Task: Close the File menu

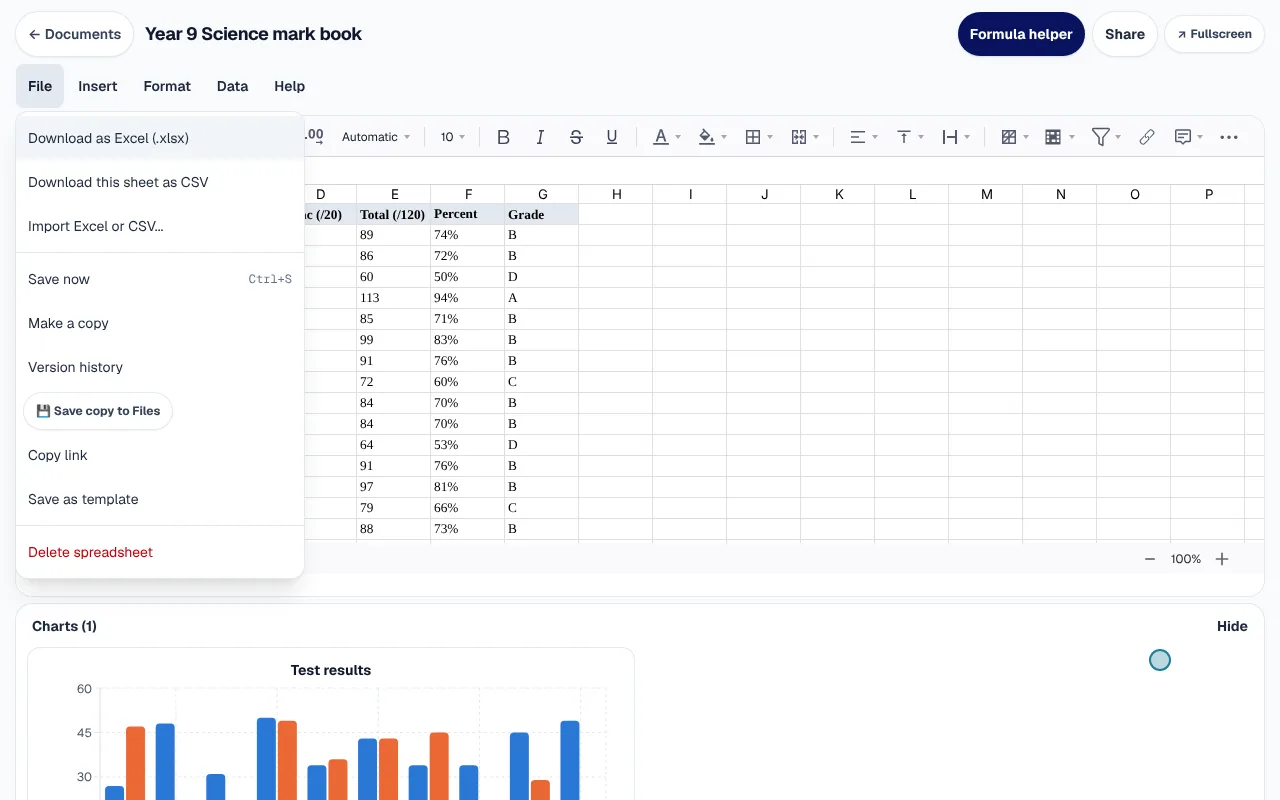Action: pyautogui.click(x=40, y=86)
